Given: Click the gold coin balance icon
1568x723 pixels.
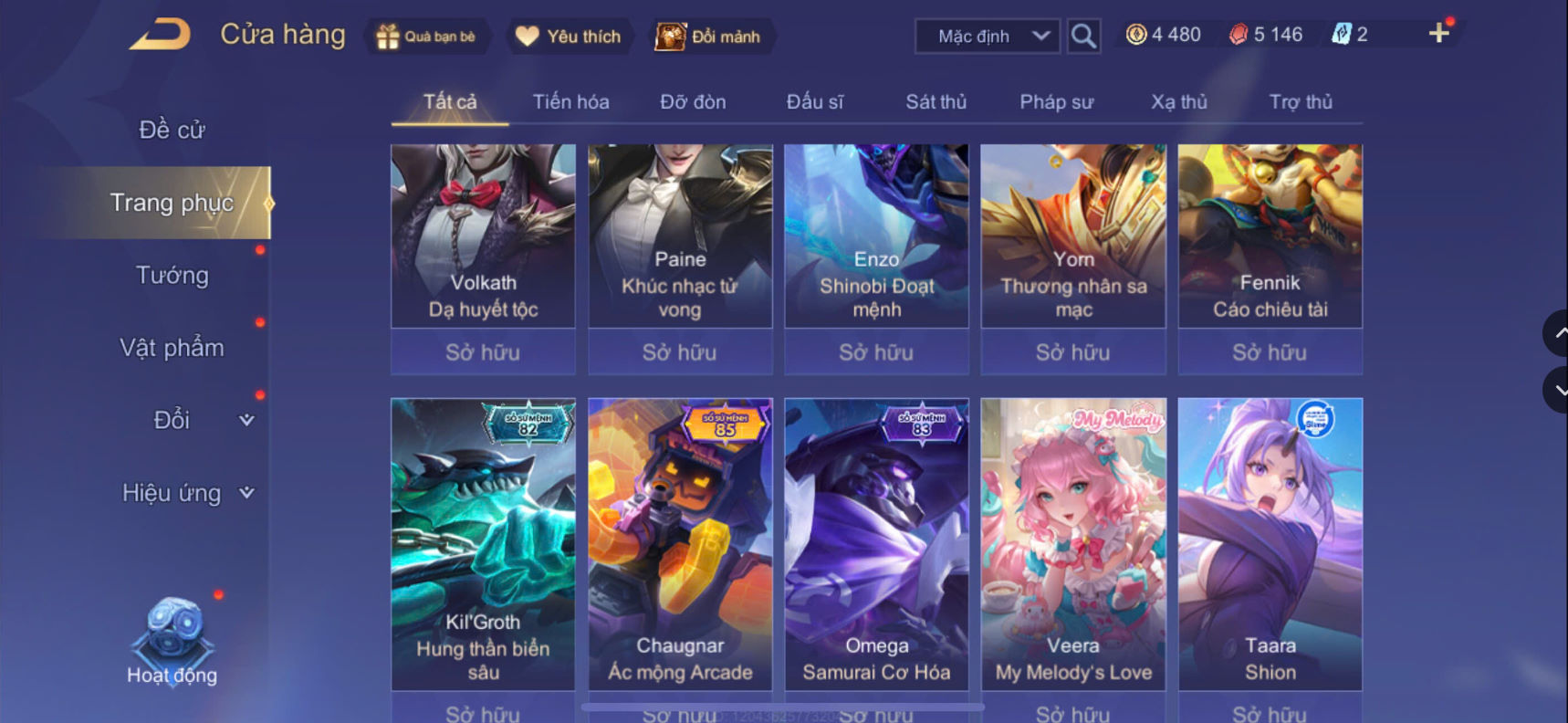Looking at the screenshot, I should click(x=1136, y=35).
